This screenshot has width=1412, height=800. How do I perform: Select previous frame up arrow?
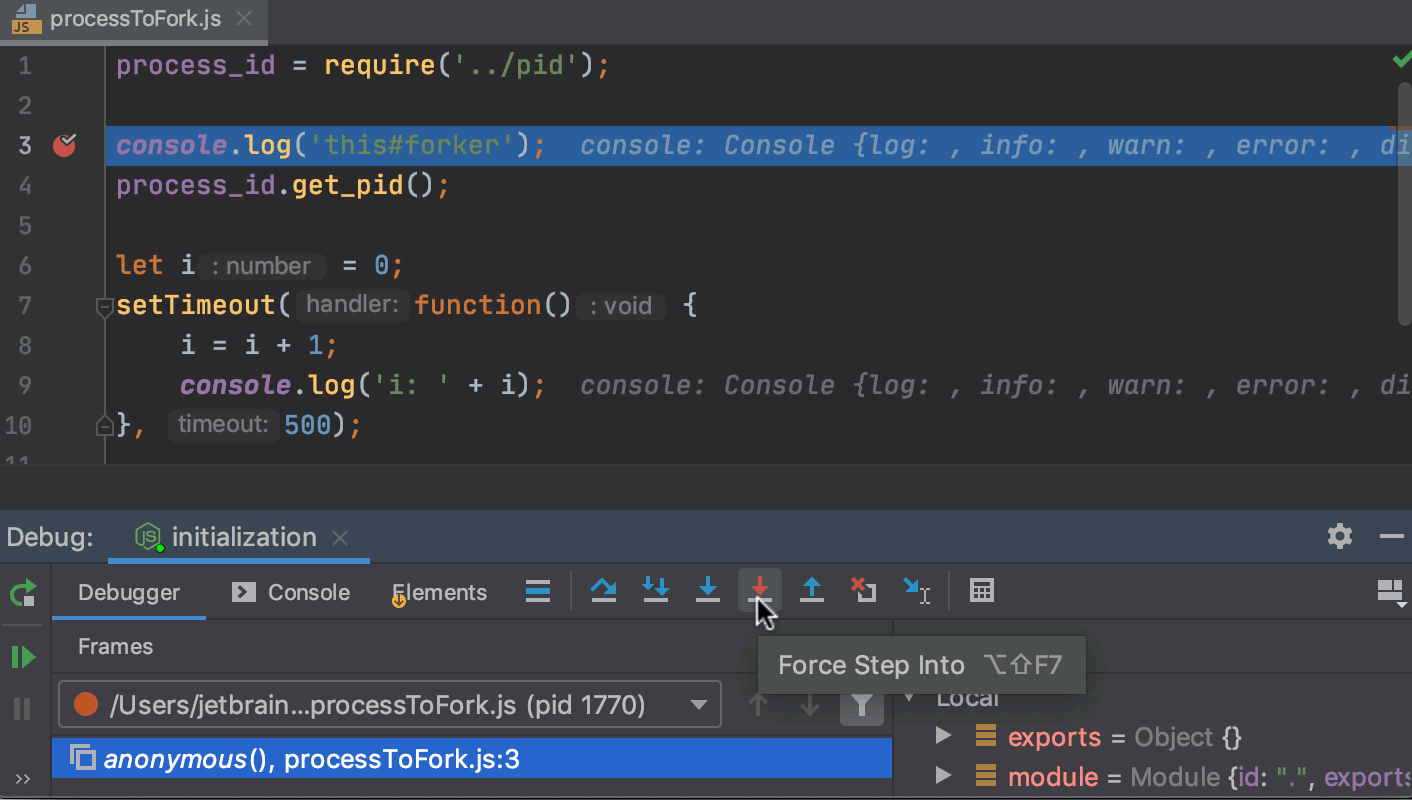click(758, 706)
